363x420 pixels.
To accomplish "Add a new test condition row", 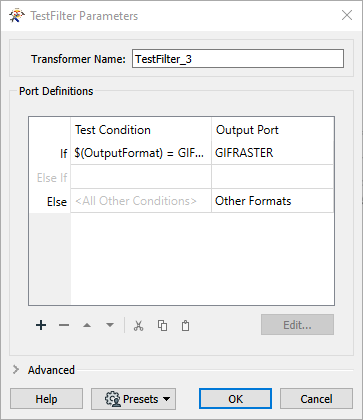I will (41, 325).
